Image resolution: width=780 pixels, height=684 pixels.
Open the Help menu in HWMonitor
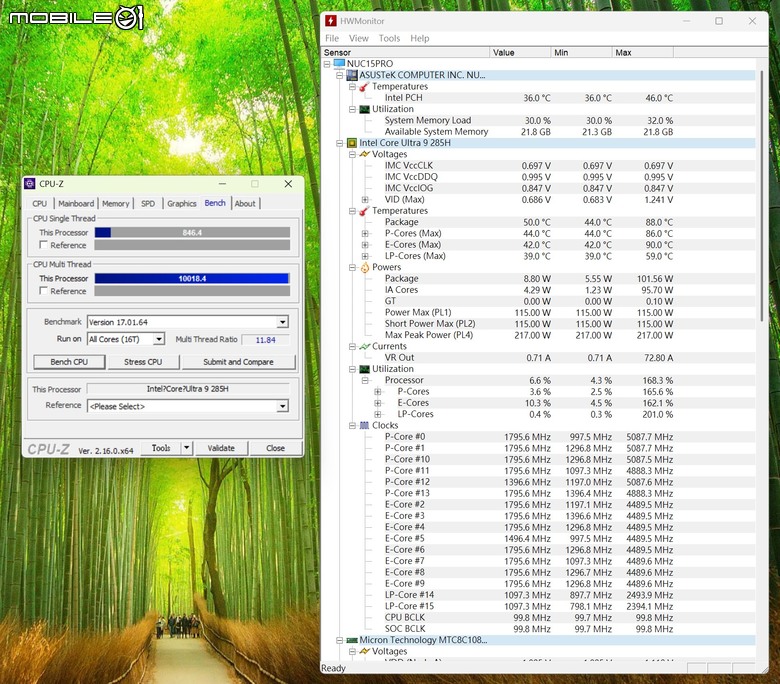419,38
